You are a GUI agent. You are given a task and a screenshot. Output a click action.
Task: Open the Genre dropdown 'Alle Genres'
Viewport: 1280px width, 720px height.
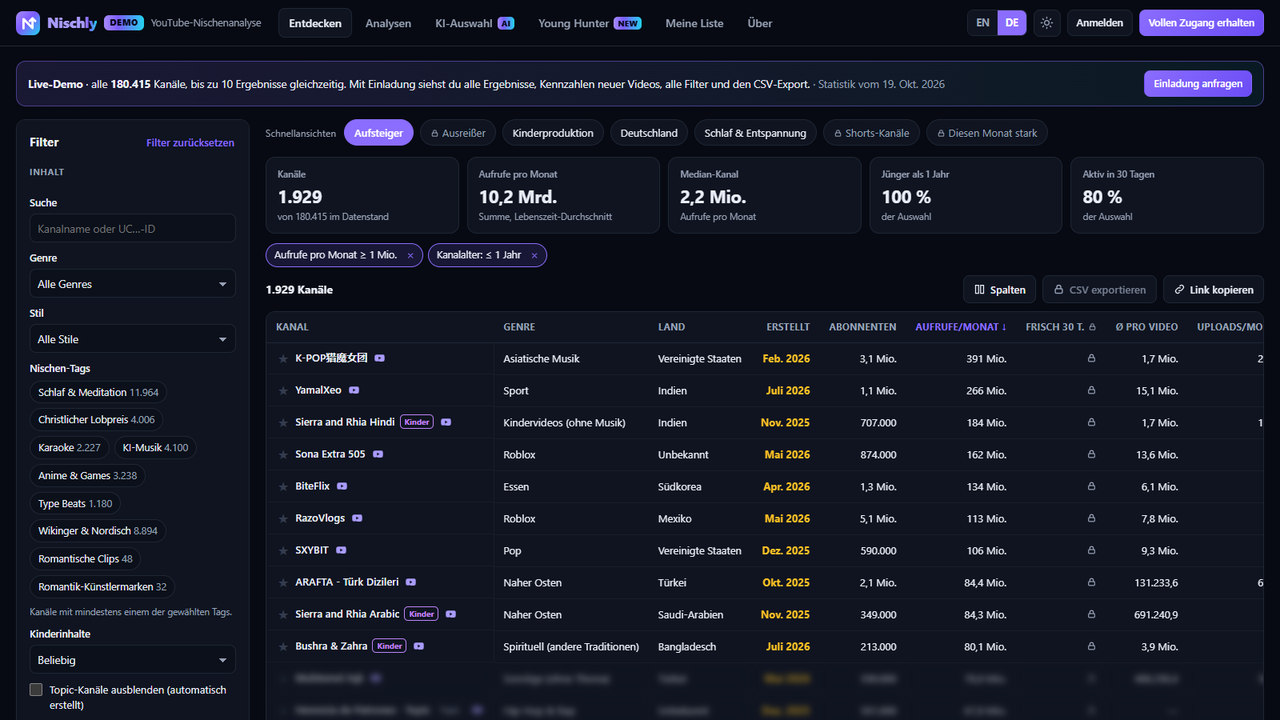pos(133,284)
